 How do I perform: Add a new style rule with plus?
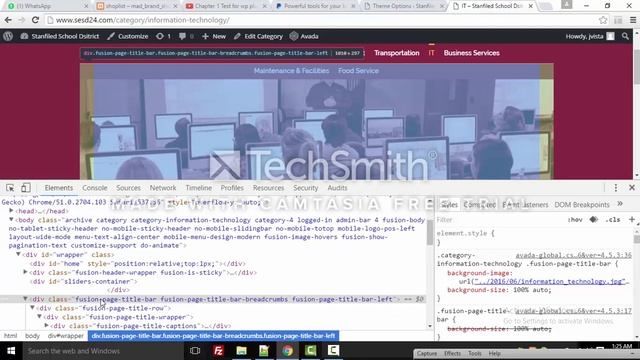[632, 220]
